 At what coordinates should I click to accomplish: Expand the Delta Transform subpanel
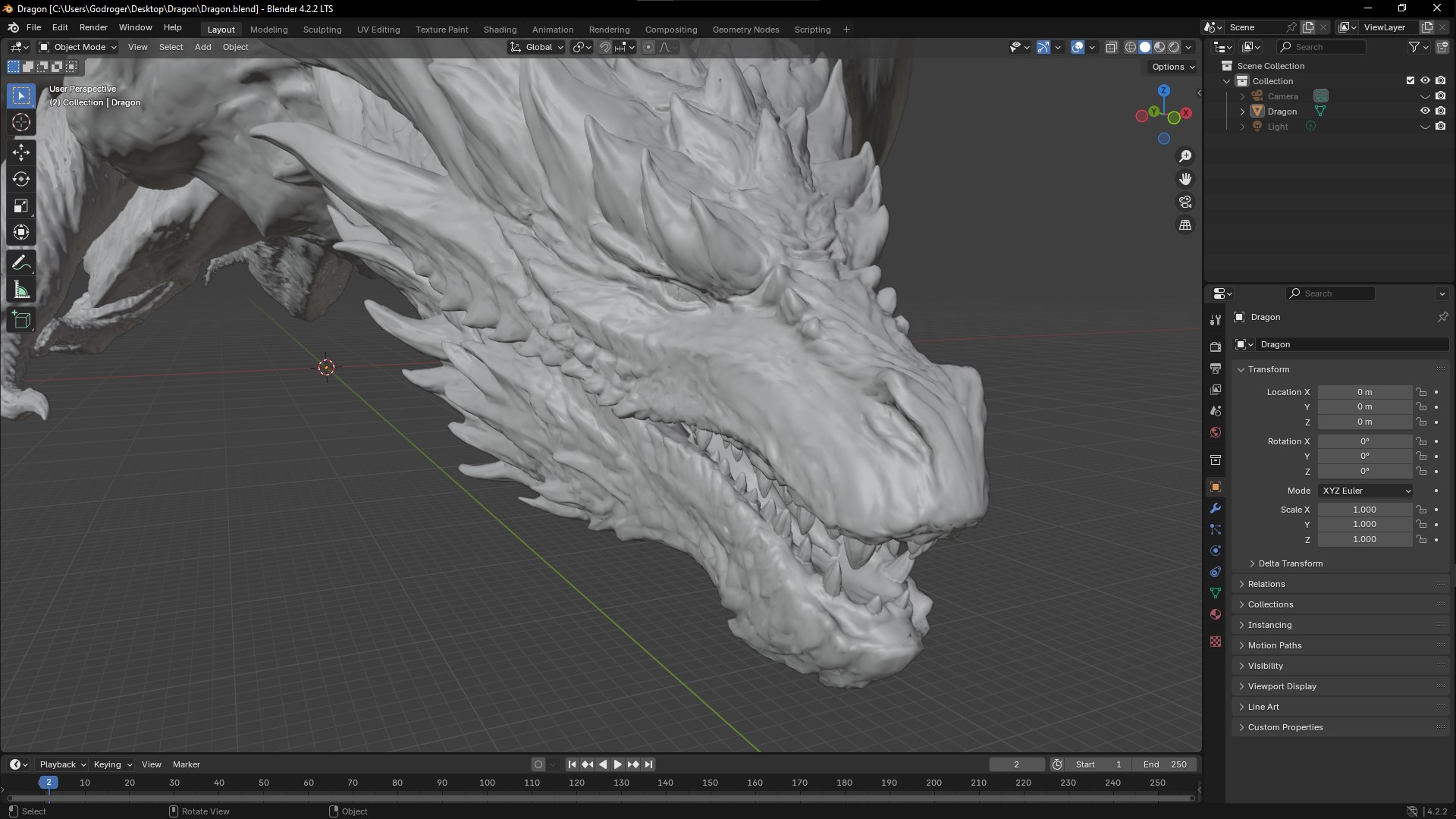click(1290, 563)
